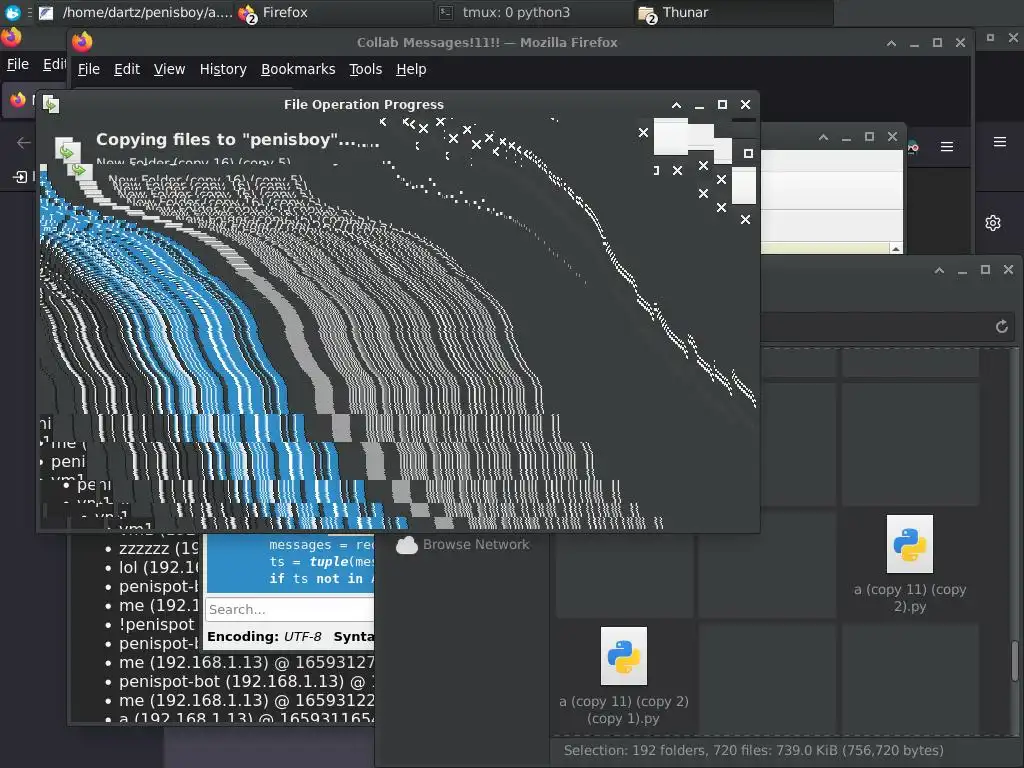1024x768 pixels.
Task: Click the Thunar selection status bar text
Action: coord(754,750)
